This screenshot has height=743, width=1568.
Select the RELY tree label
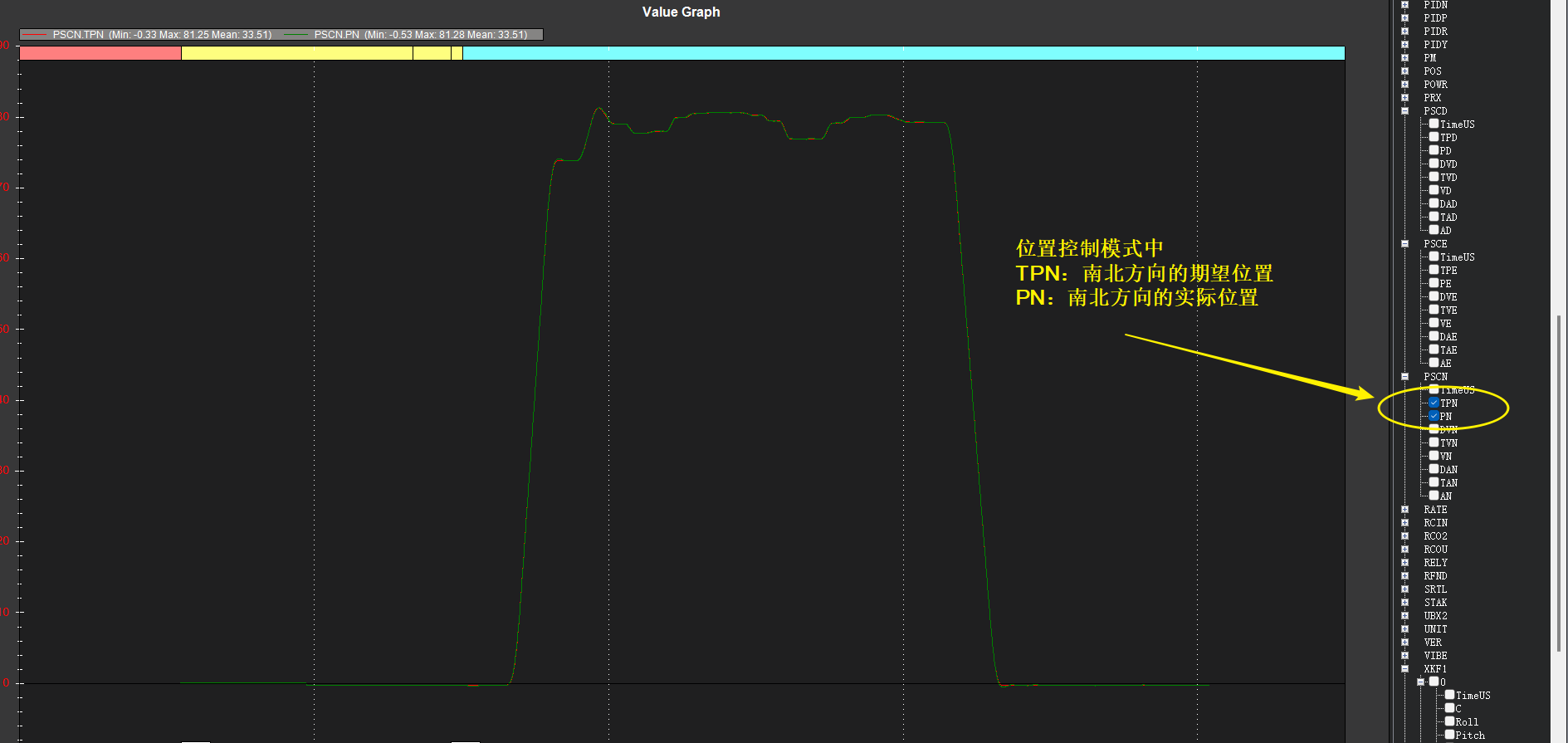tap(1435, 563)
